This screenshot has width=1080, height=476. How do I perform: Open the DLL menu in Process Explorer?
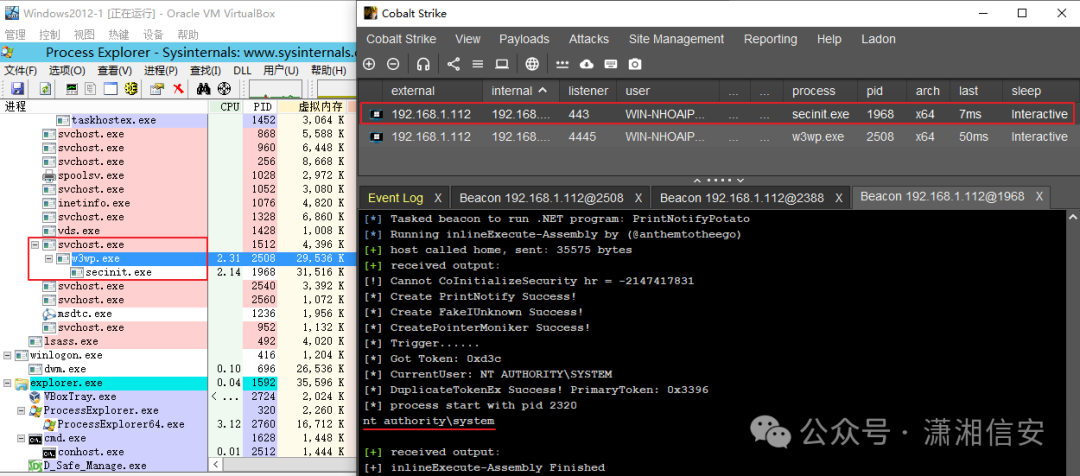[242, 70]
